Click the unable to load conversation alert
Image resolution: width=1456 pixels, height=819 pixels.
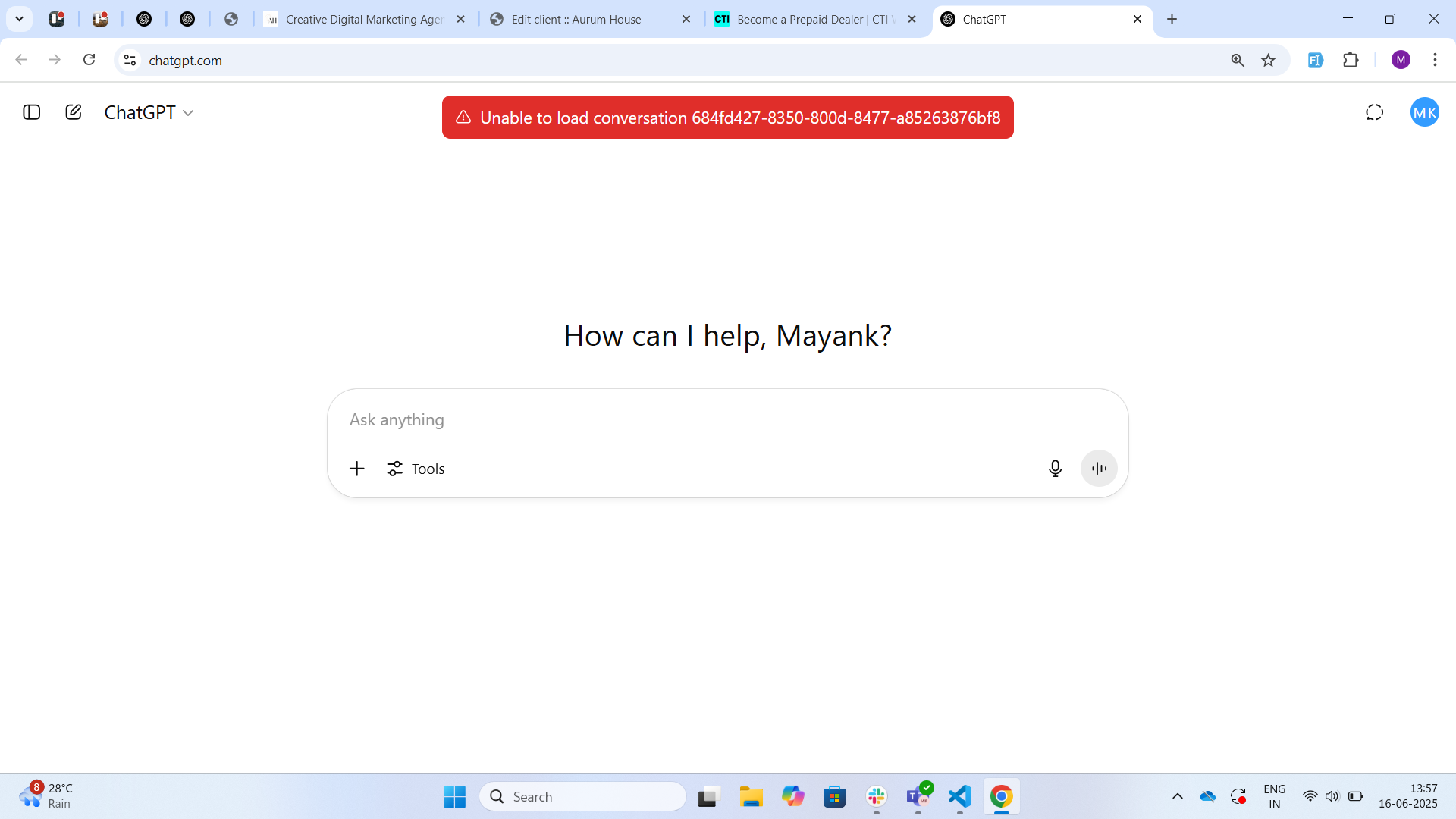point(727,118)
